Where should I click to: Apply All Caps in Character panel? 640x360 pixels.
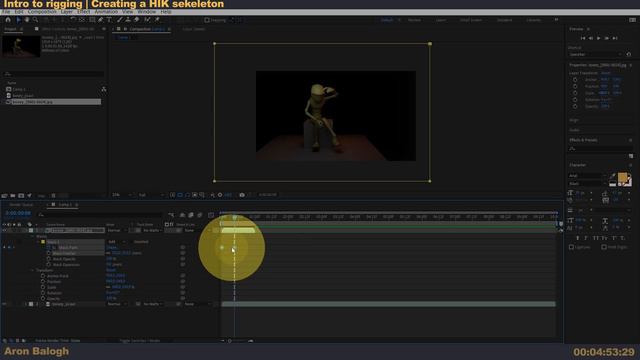(596, 238)
